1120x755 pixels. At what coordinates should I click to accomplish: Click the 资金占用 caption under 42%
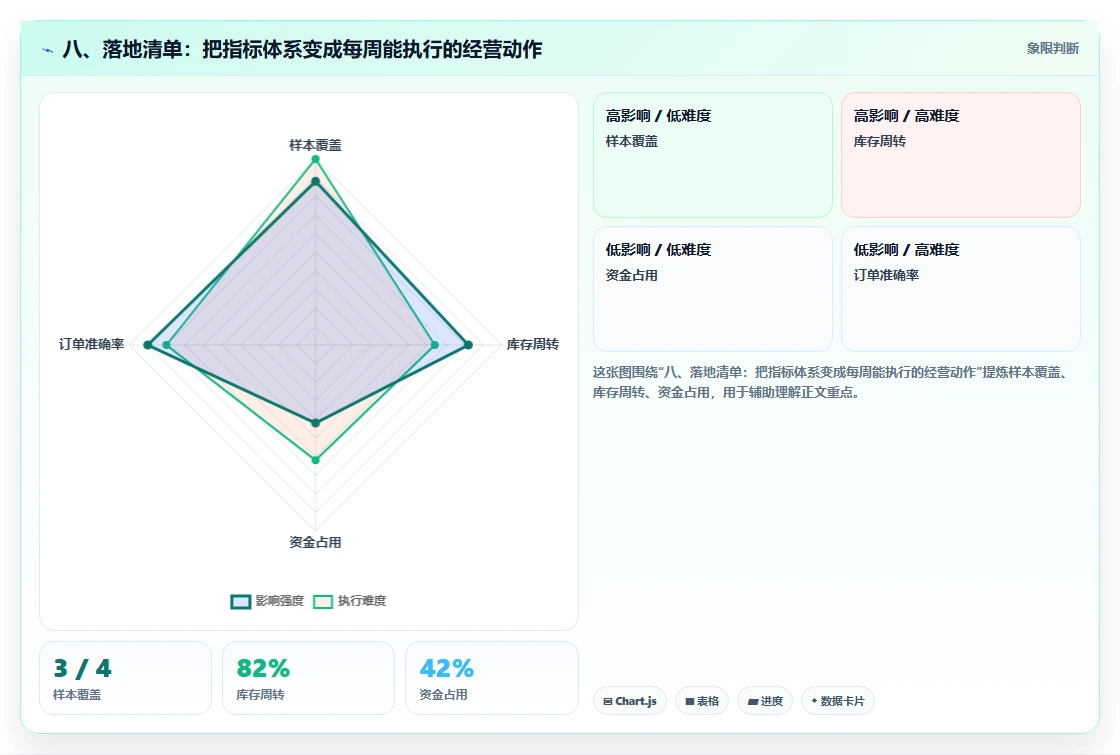tap(443, 694)
